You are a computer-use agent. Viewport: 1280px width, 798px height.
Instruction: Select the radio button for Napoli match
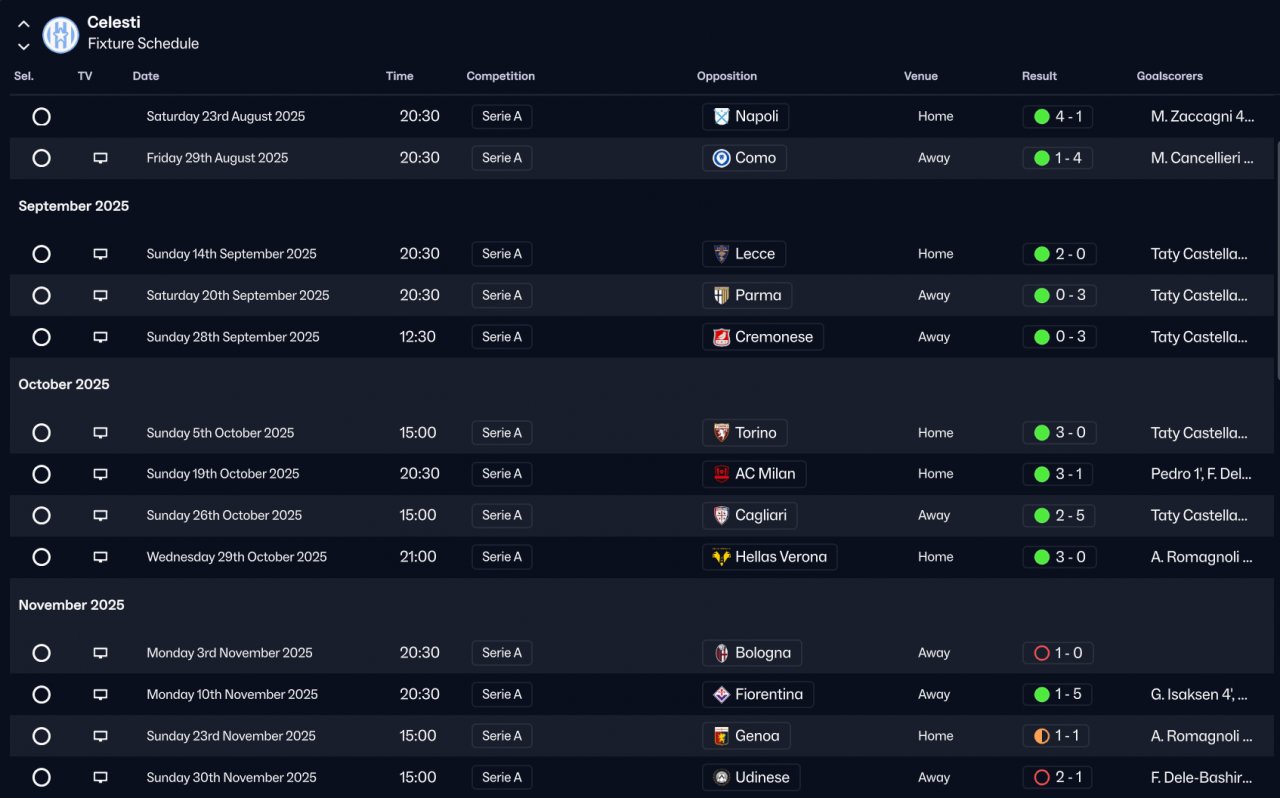pos(41,117)
